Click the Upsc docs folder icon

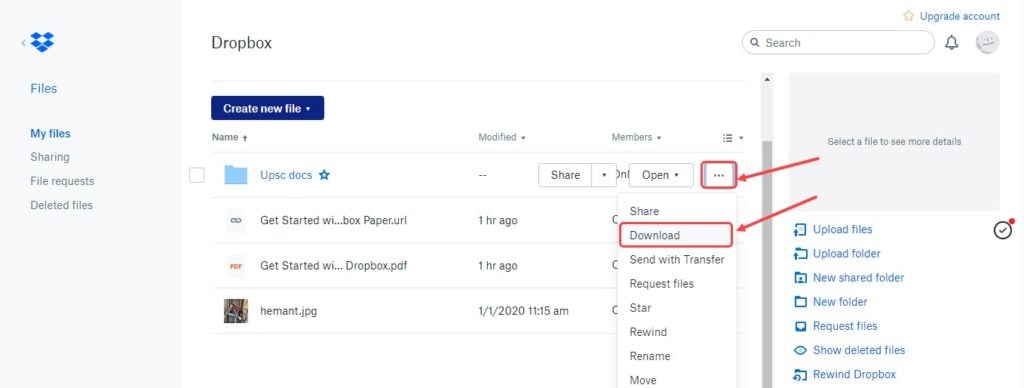(x=236, y=175)
